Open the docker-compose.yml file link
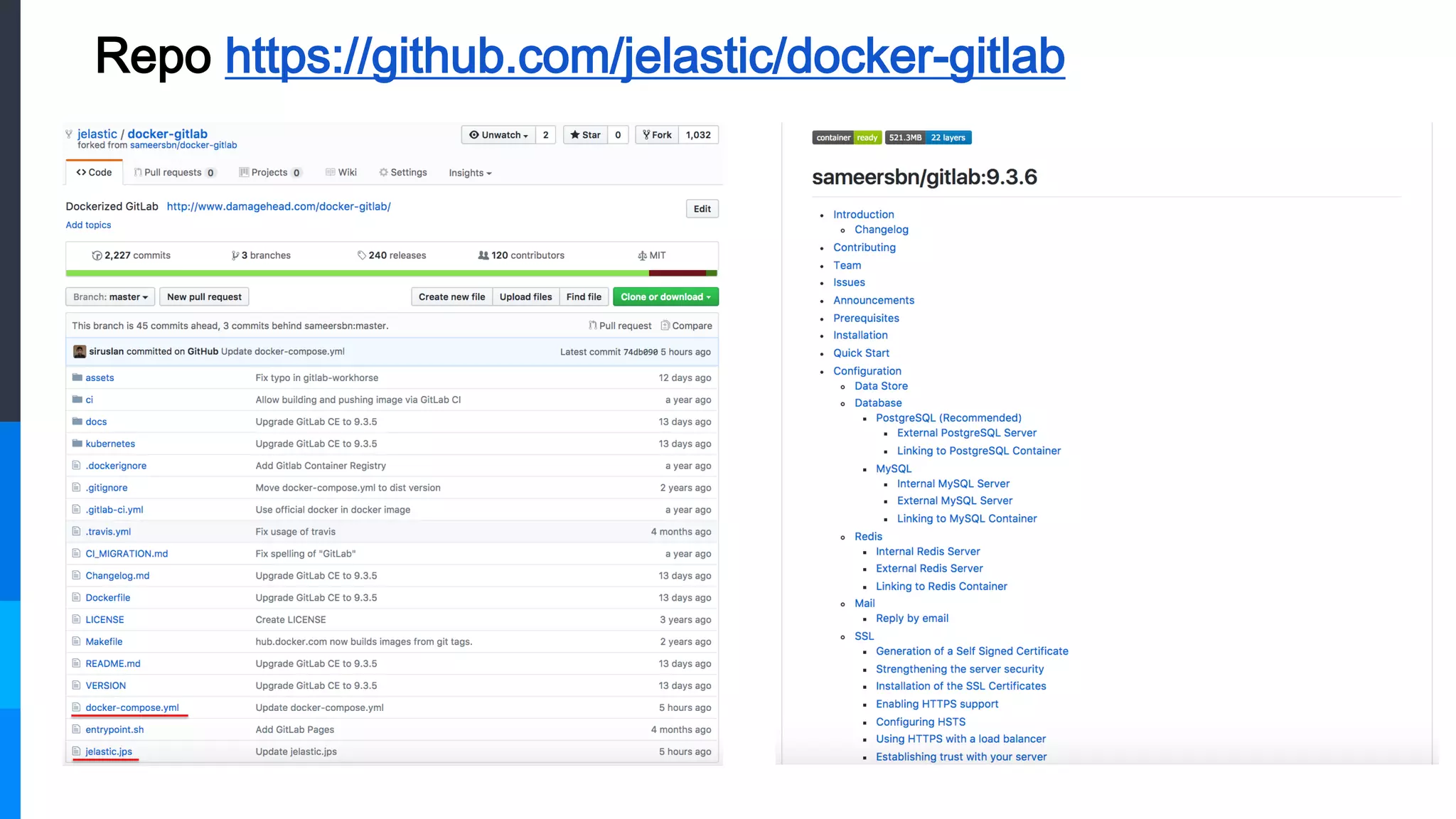 coord(132,707)
